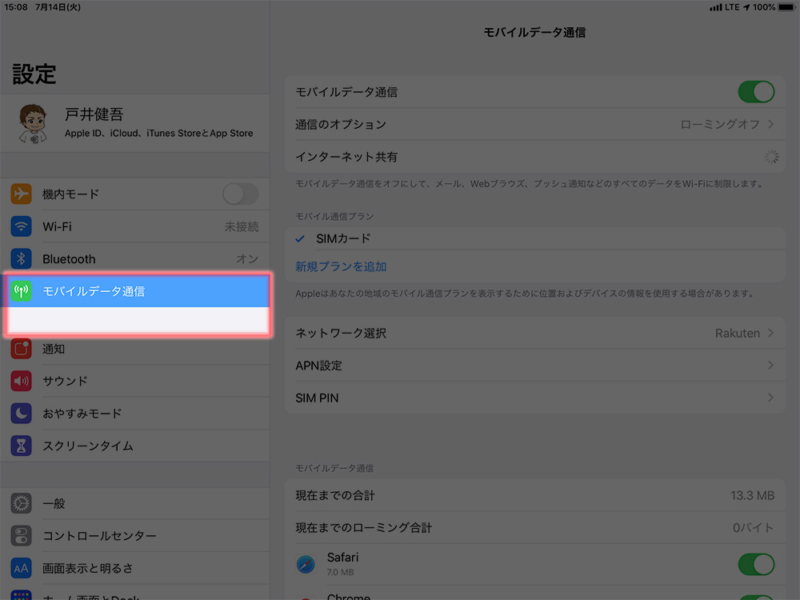Screen dimensions: 800x600
Task: Tap the profile avatar of 戸井健吾
Action: pos(33,123)
